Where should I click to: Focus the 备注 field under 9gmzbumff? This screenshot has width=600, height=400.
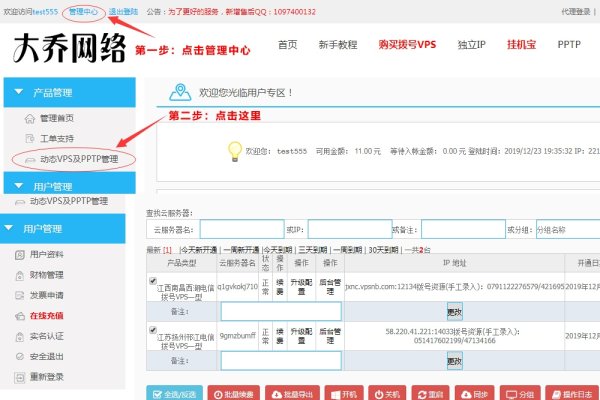[281, 361]
